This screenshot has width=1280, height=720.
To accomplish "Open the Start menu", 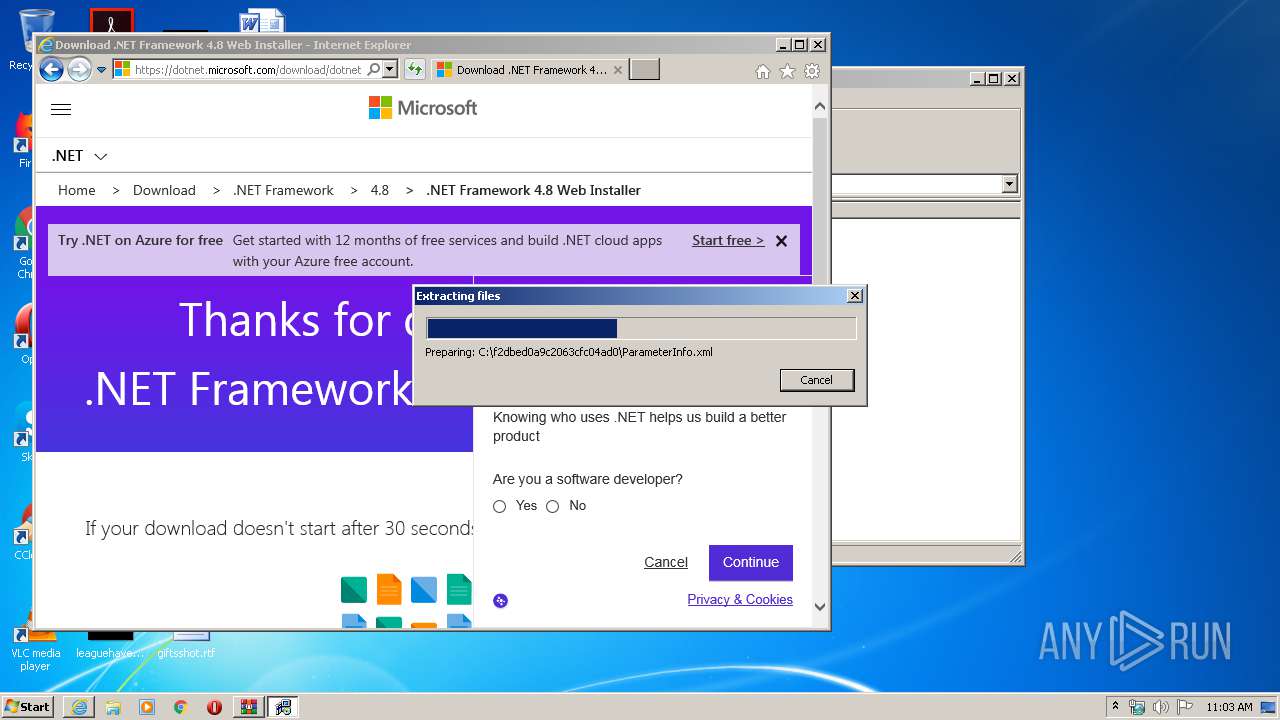I will [x=27, y=706].
